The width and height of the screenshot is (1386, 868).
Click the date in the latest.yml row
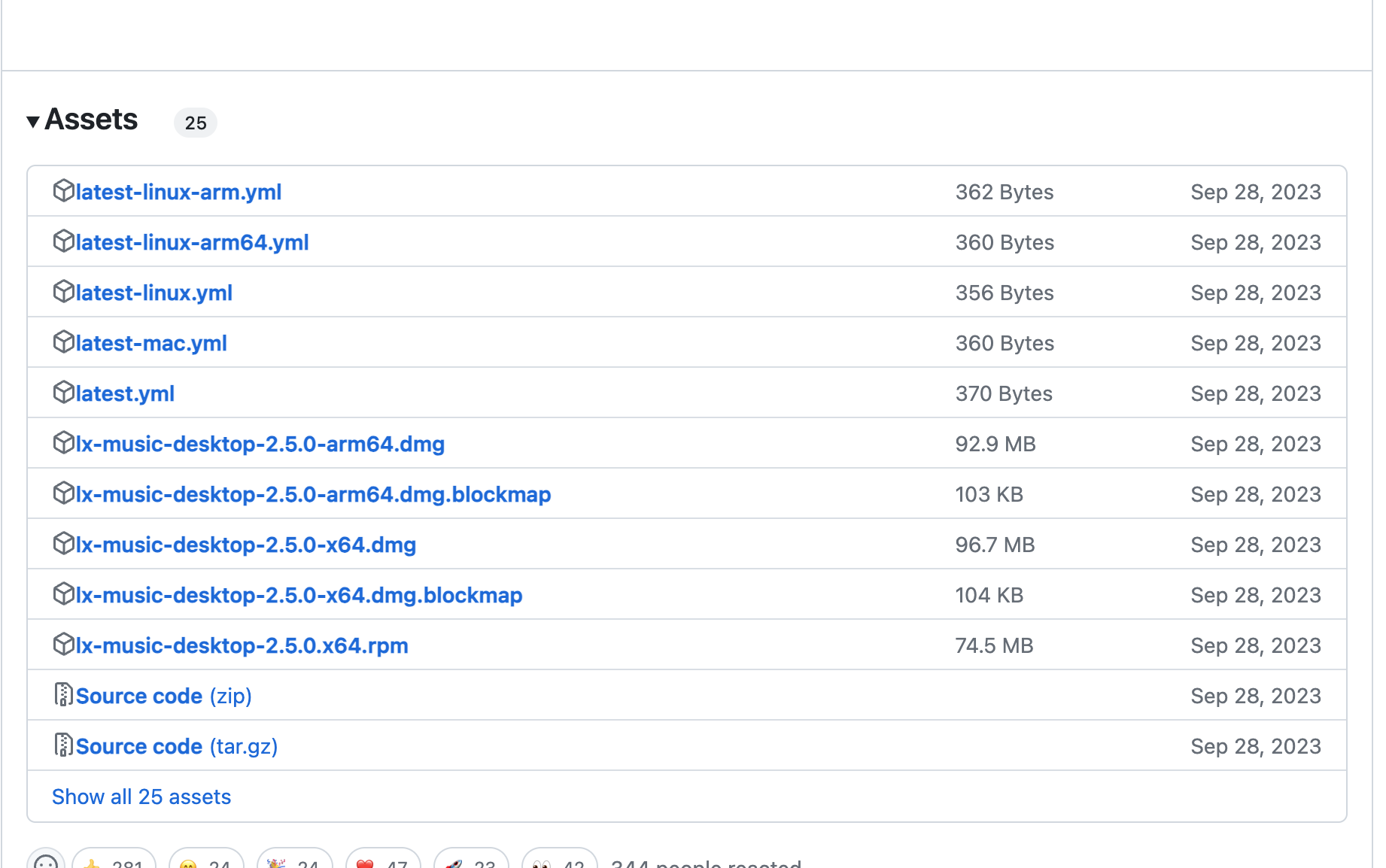[x=1256, y=393]
